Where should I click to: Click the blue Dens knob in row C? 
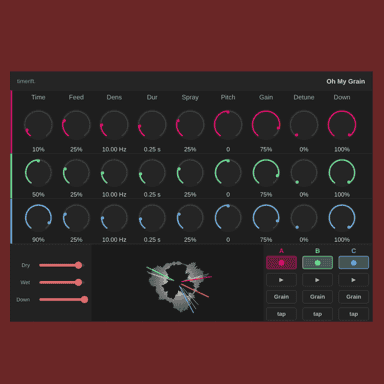(x=114, y=218)
